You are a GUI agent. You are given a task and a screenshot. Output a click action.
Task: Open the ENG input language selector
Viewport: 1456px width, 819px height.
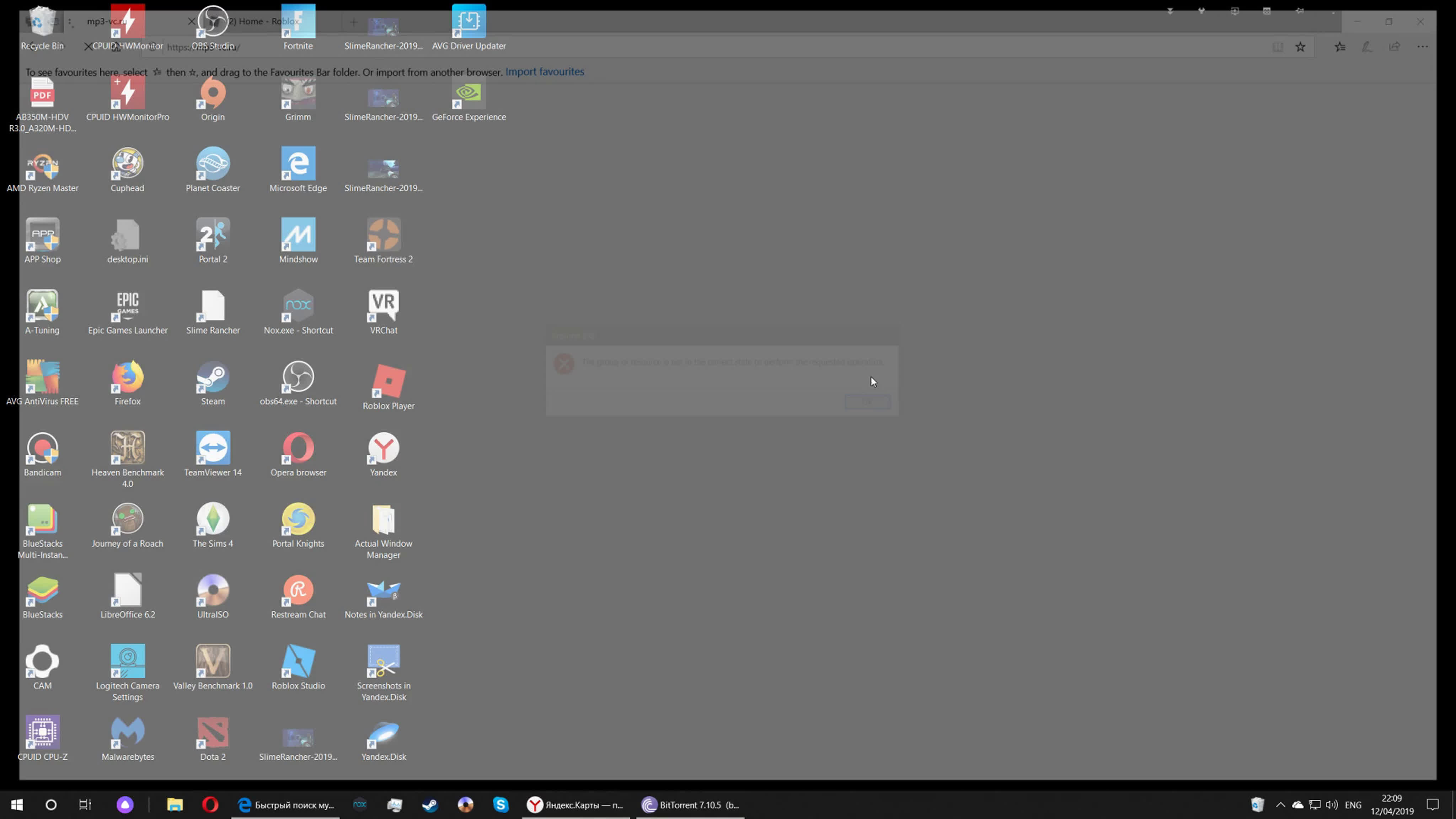(1353, 805)
